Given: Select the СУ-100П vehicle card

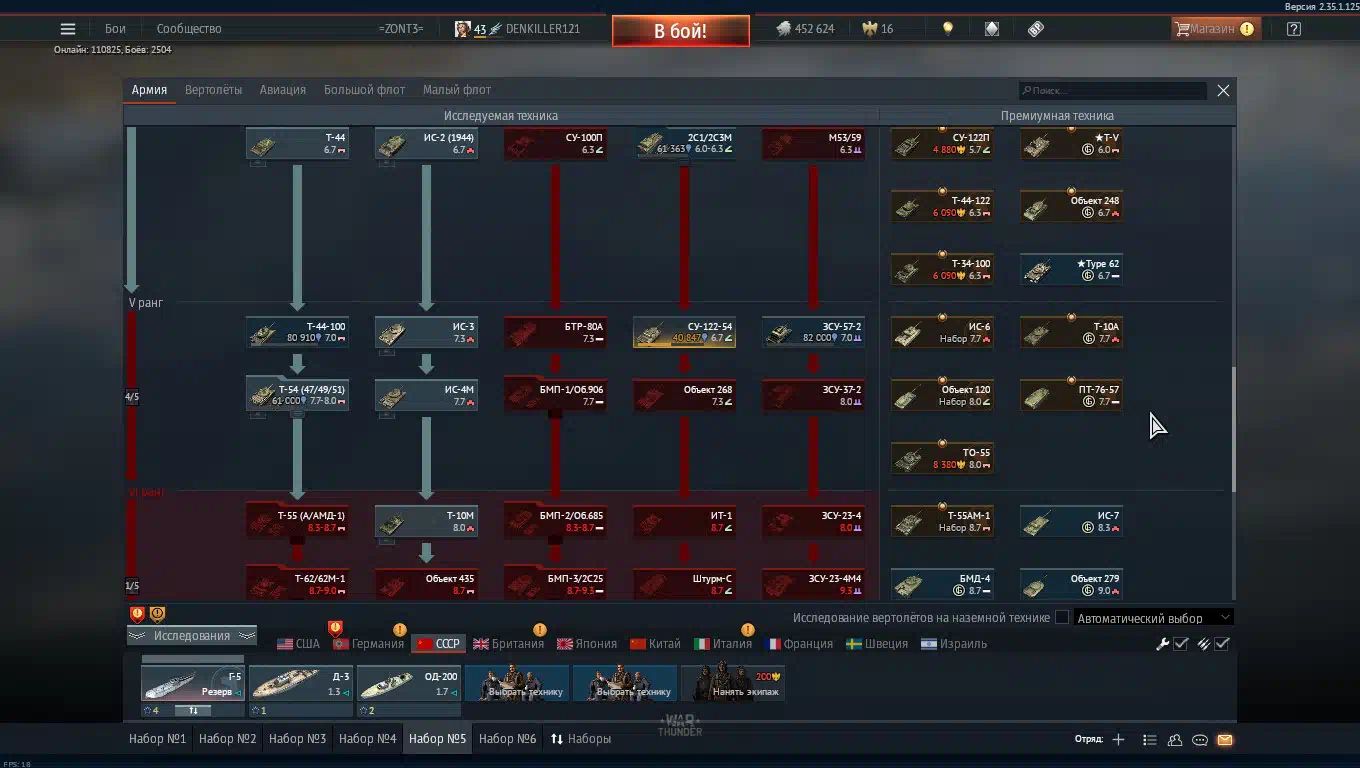Looking at the screenshot, I should click(555, 144).
